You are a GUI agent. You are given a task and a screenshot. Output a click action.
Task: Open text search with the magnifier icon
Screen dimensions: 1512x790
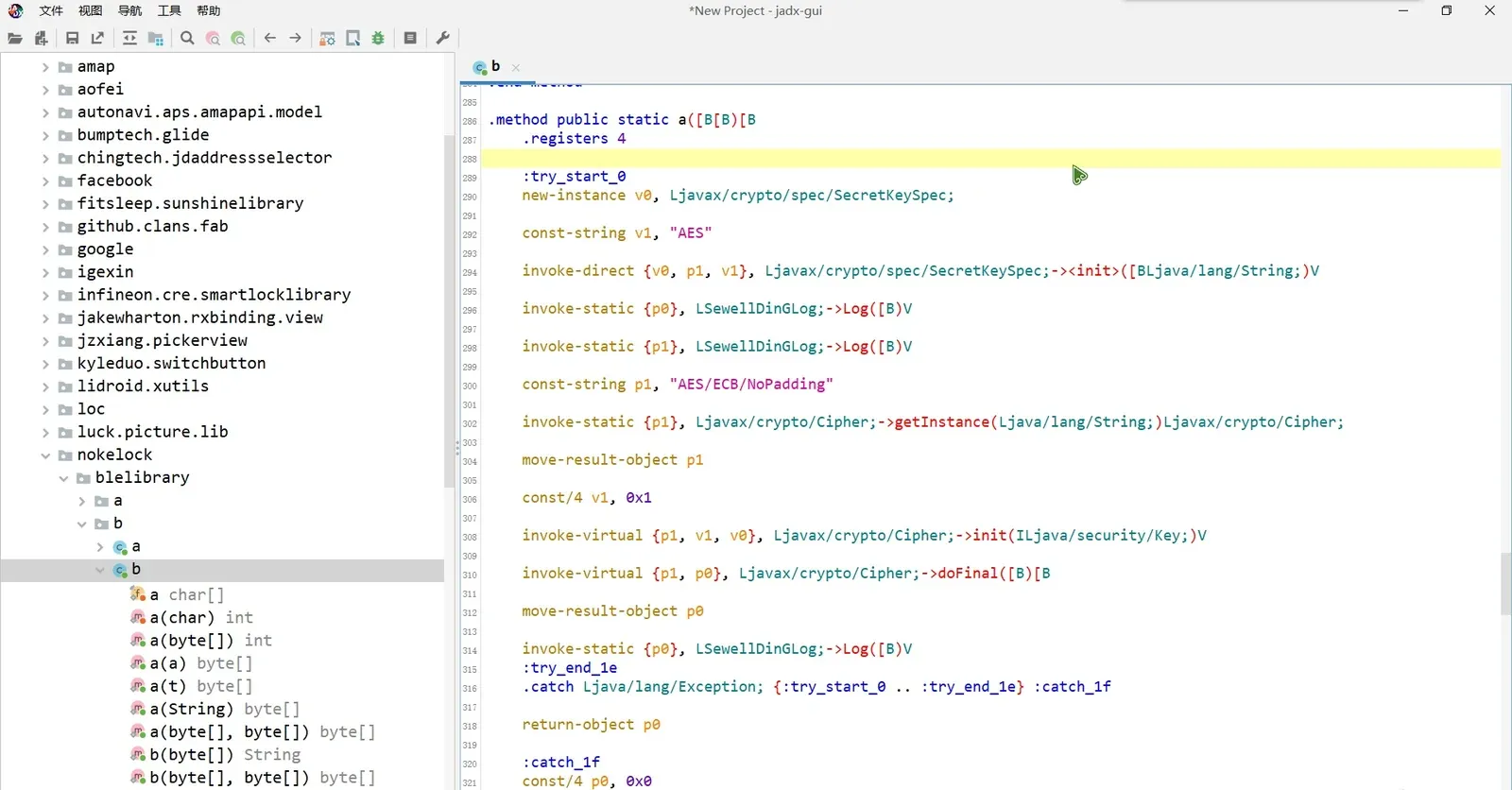point(187,39)
